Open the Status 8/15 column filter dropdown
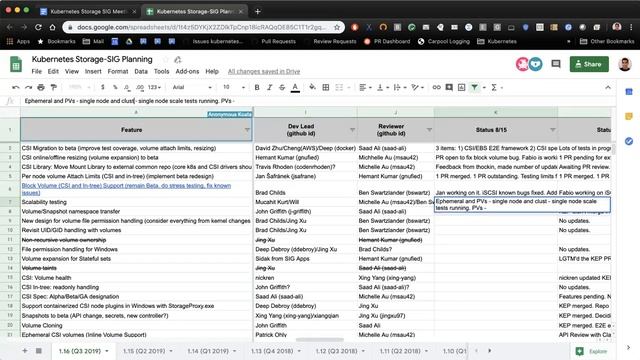640x360 pixels. [x=552, y=130]
